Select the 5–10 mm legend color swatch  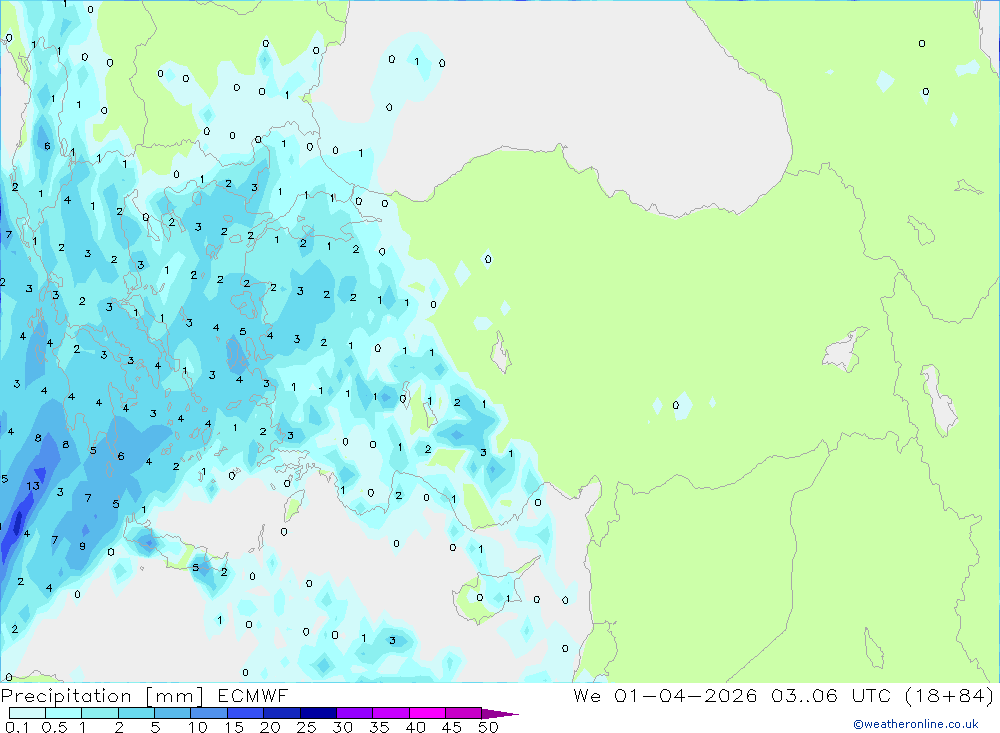172,713
